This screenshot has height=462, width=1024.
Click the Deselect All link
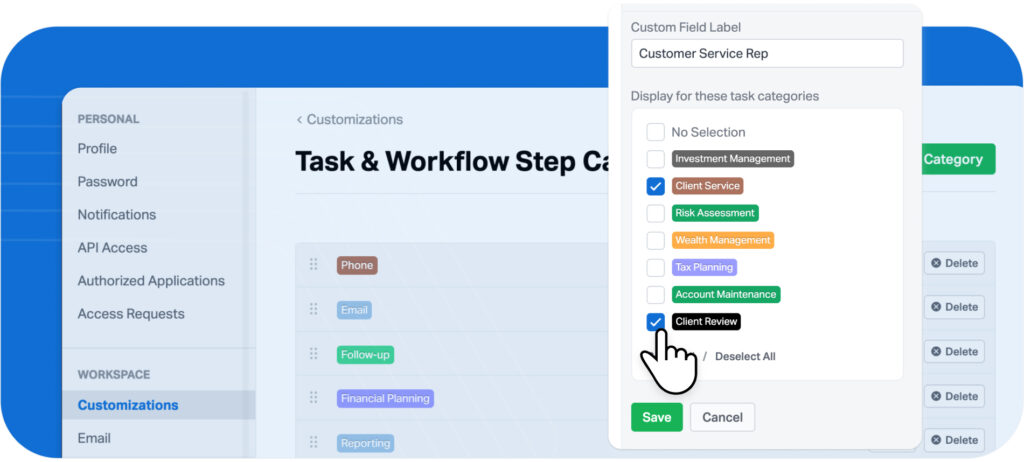click(745, 357)
